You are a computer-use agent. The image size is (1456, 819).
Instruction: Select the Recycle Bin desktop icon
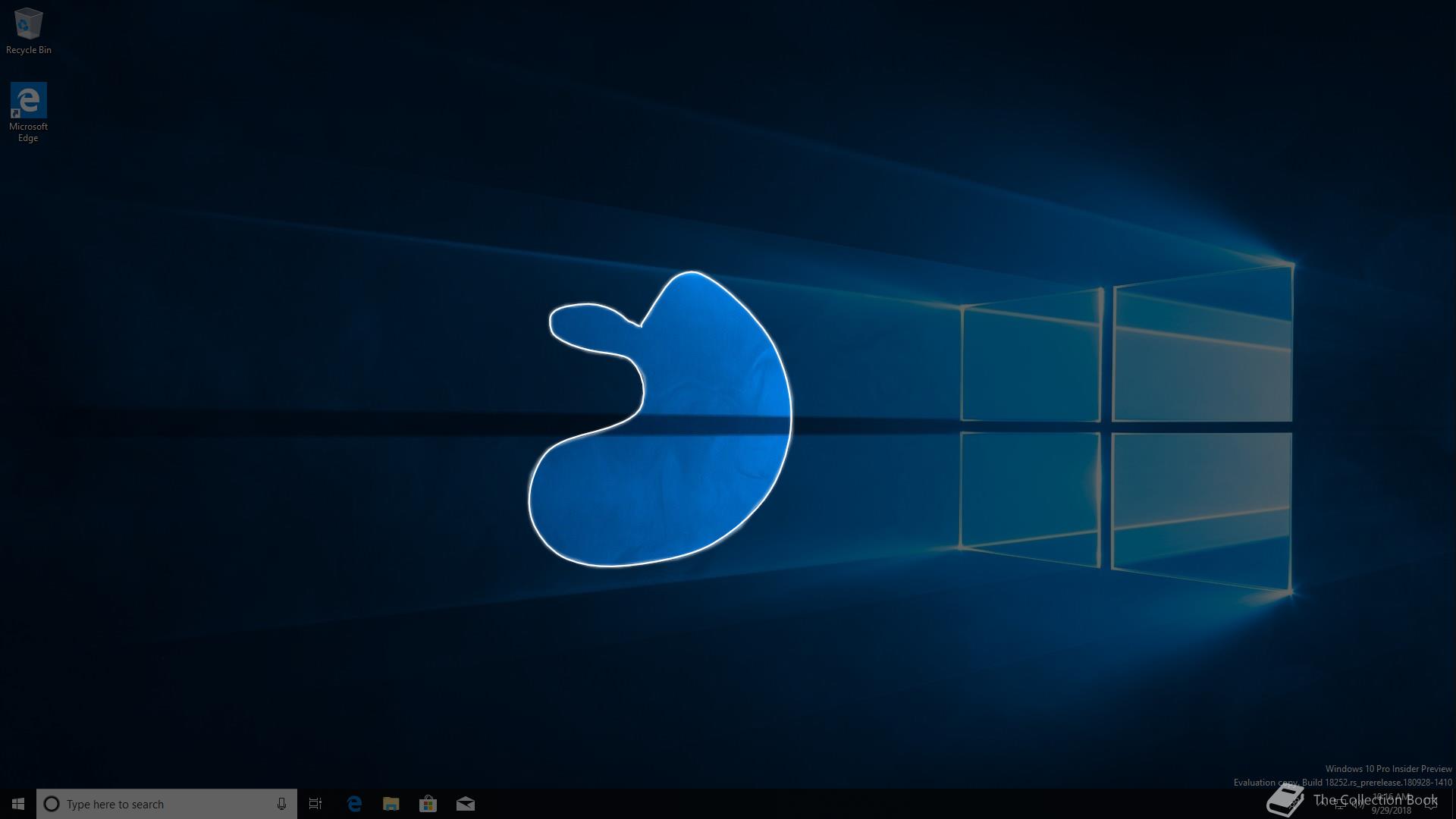coord(29,31)
